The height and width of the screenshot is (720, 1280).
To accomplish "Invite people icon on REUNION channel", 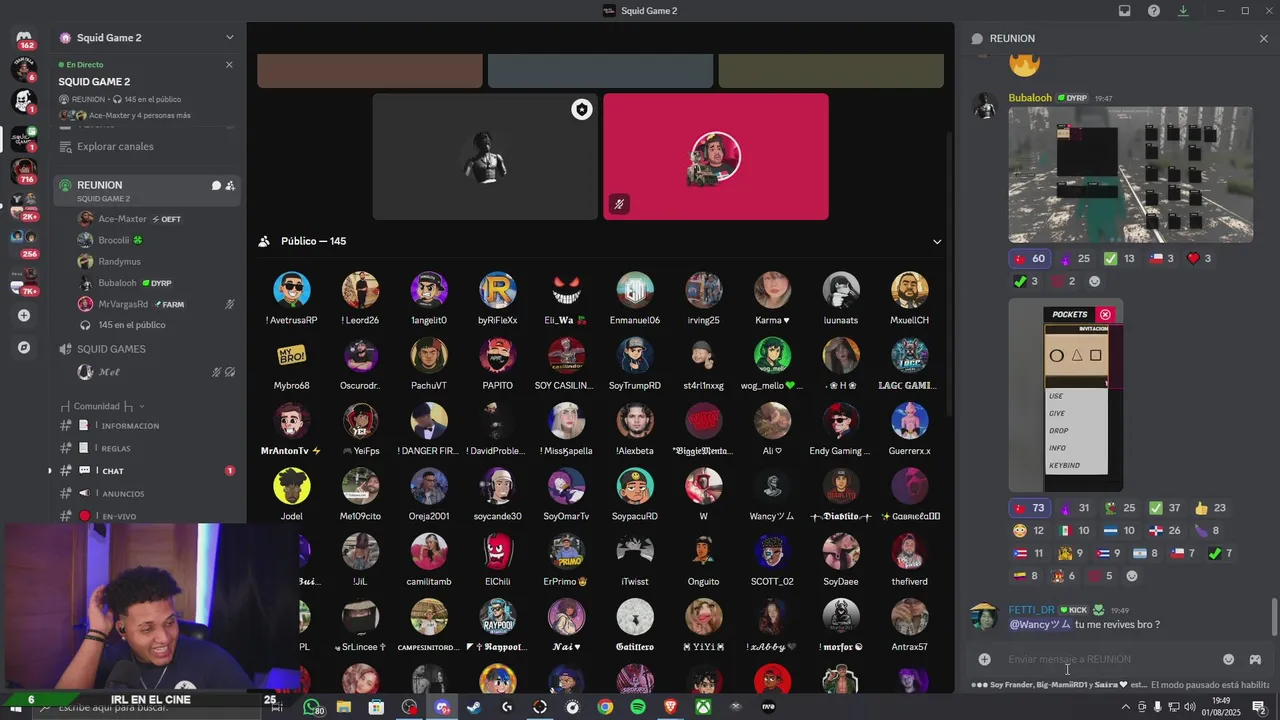I will click(x=230, y=185).
